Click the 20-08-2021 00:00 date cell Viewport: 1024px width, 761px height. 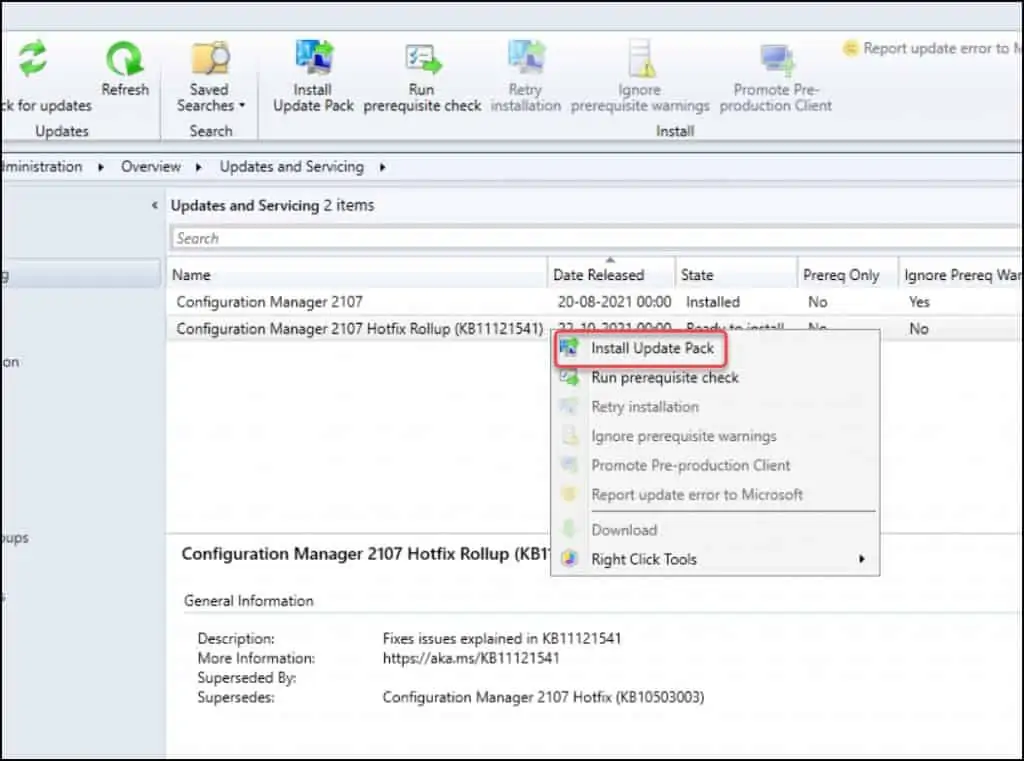614,302
